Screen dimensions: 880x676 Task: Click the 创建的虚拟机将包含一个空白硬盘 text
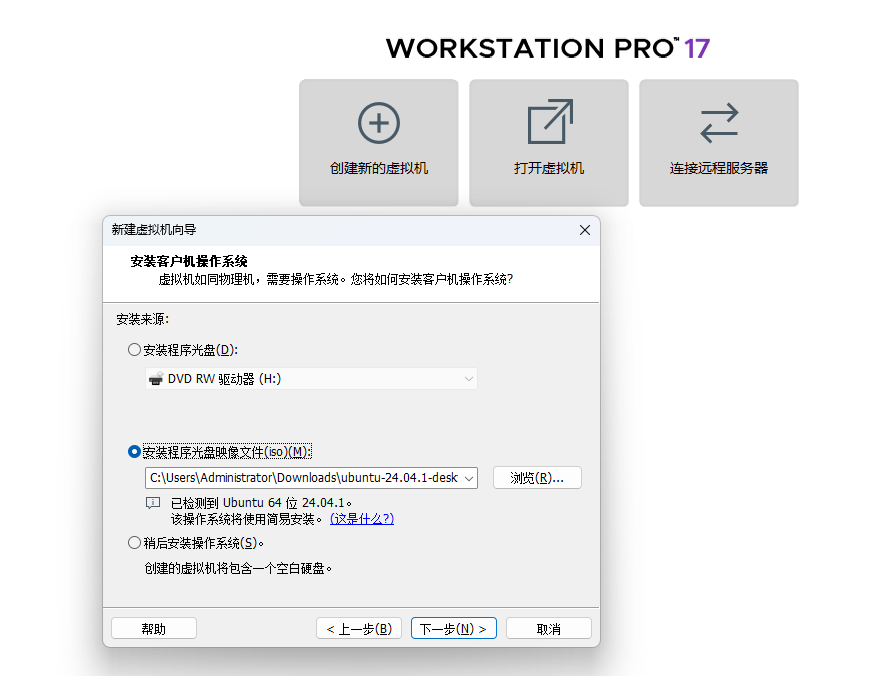[239, 569]
